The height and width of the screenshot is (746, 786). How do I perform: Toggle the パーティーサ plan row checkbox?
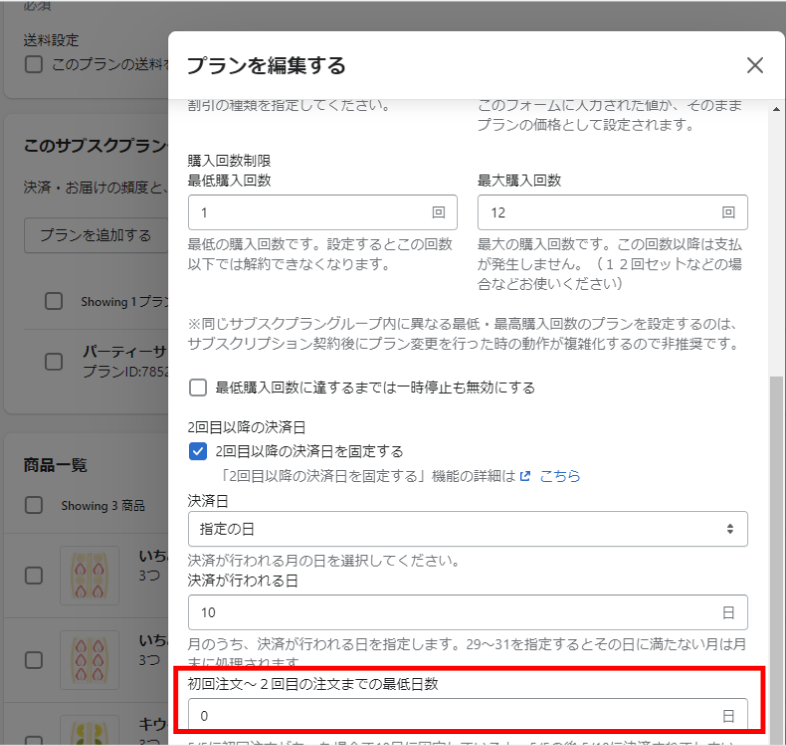coord(54,361)
